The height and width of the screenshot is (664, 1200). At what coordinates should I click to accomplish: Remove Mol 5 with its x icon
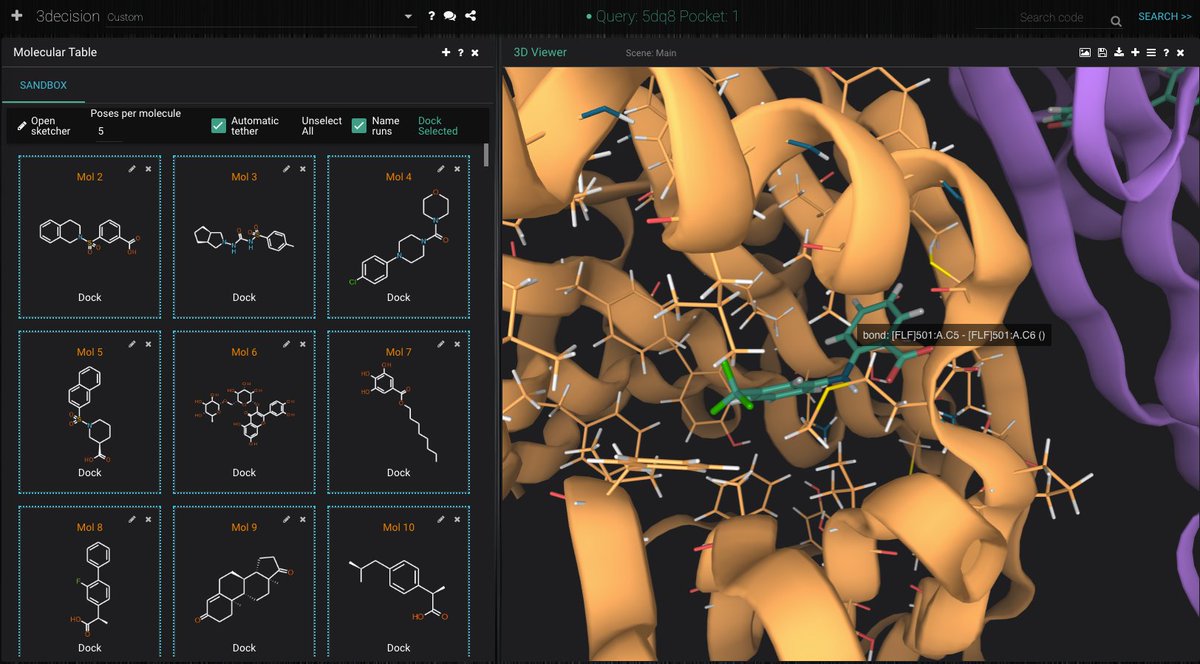point(148,344)
